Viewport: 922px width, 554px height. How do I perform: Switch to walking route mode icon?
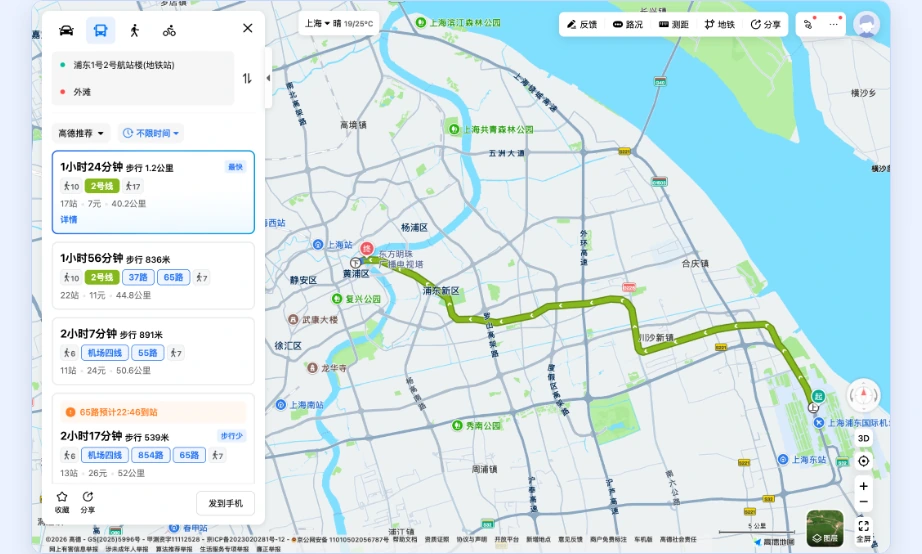tap(135, 31)
